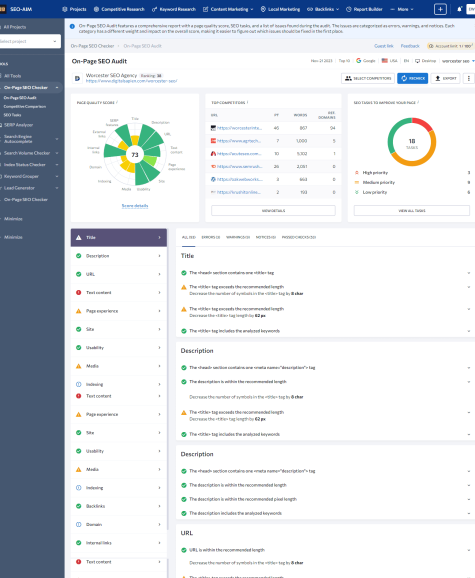This screenshot has height=578, width=475.
Task: Click the blue info icon in banner
Action: (72, 27)
